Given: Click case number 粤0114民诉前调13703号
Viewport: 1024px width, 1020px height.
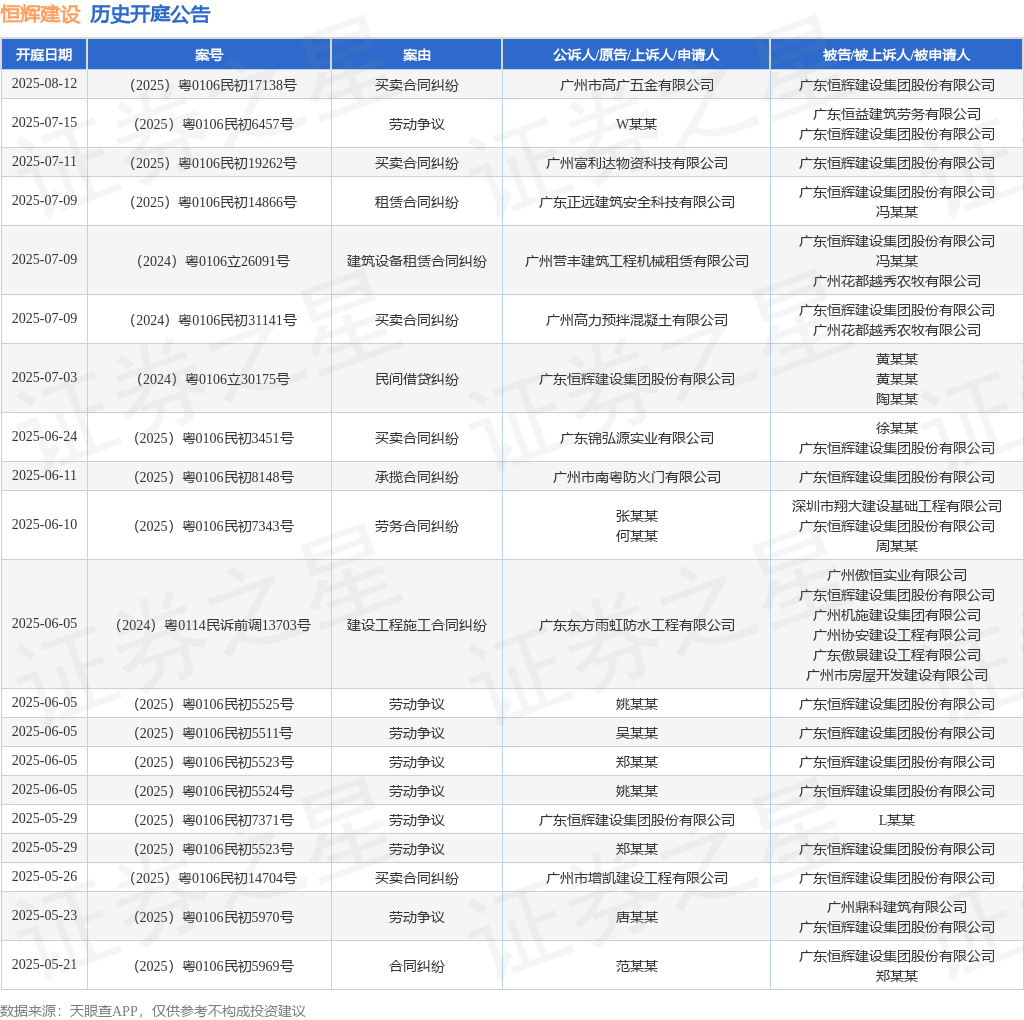Looking at the screenshot, I should click(213, 625).
